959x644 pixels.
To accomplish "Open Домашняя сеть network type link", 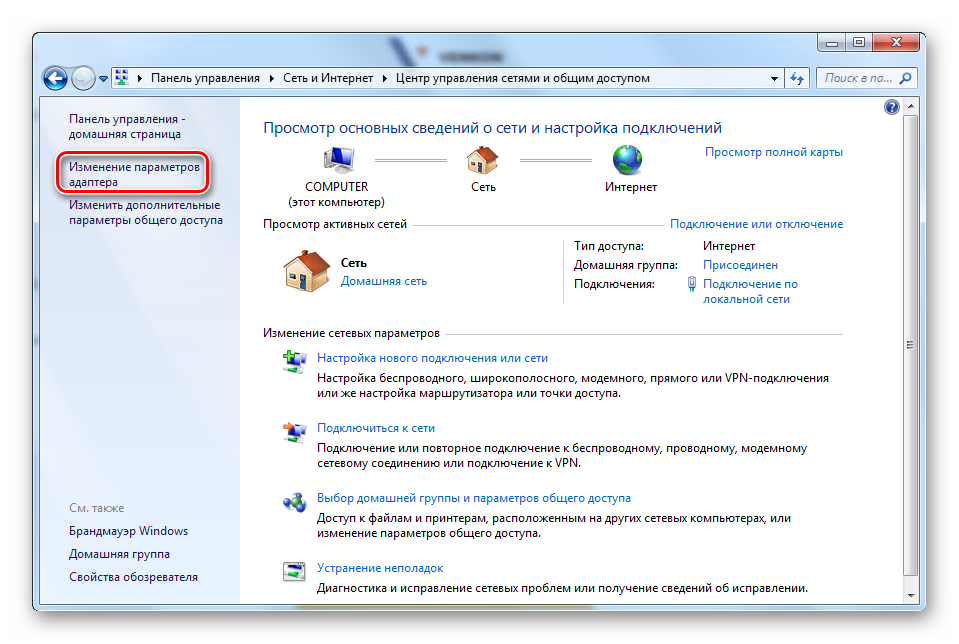I will click(x=383, y=281).
